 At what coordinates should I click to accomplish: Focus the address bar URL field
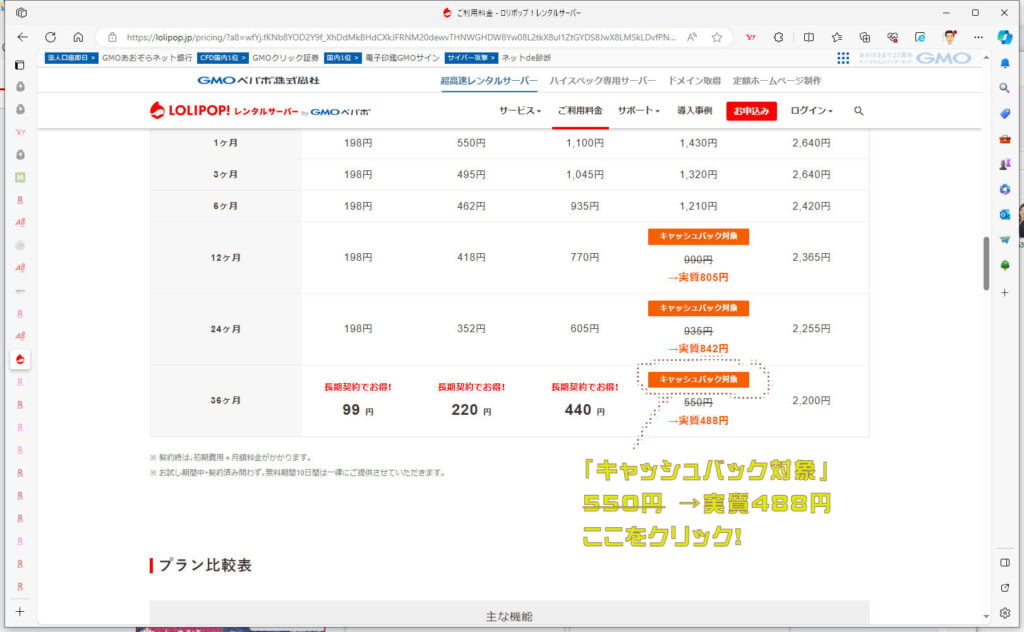(x=400, y=37)
